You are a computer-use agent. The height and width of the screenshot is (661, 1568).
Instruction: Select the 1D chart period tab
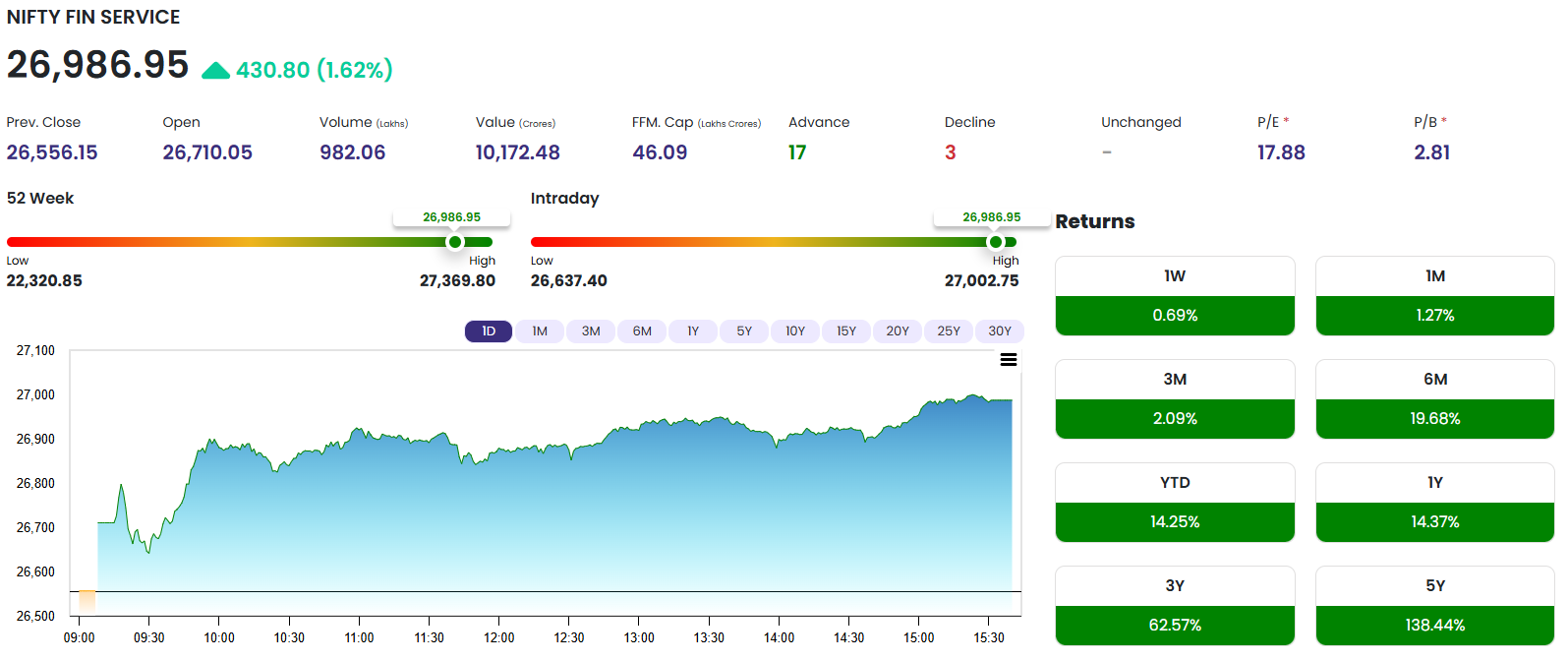[x=489, y=331]
